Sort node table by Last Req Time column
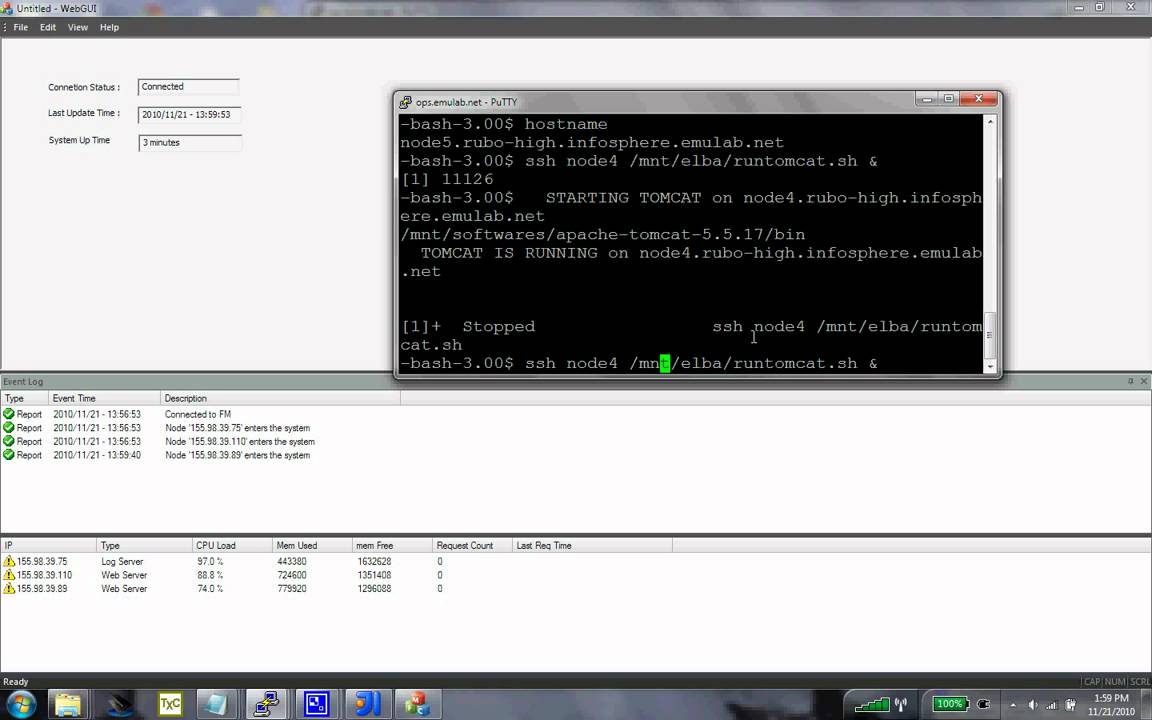The height and width of the screenshot is (720, 1152). pos(592,545)
